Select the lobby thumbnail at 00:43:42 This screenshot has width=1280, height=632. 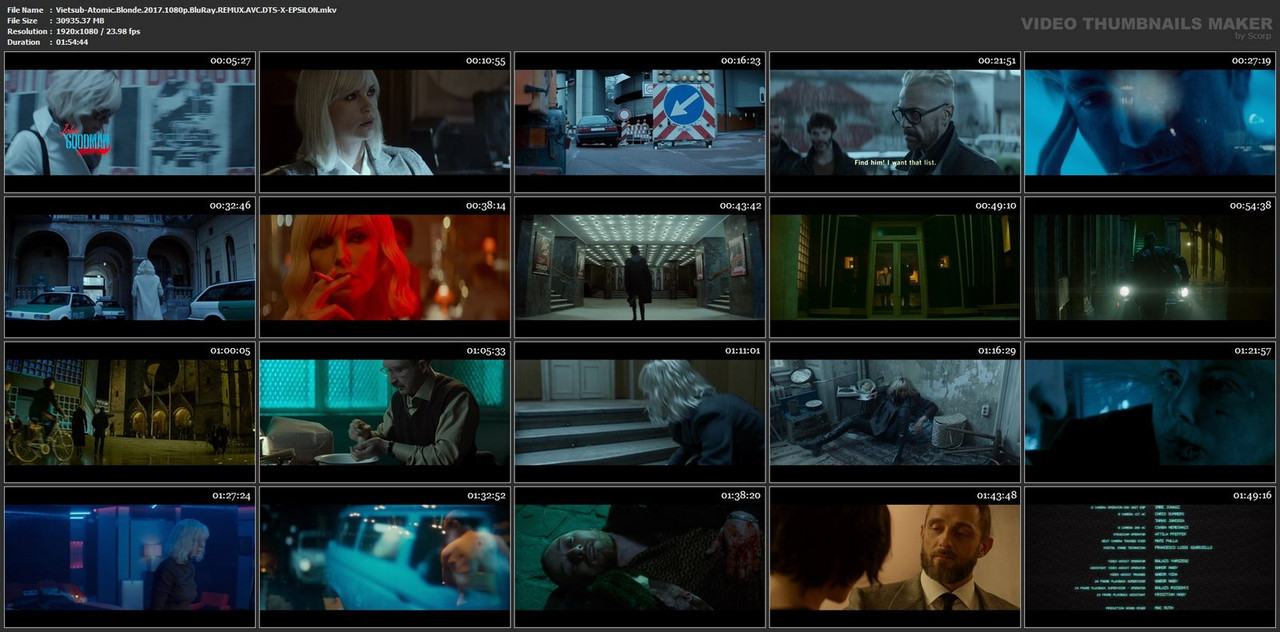point(640,267)
